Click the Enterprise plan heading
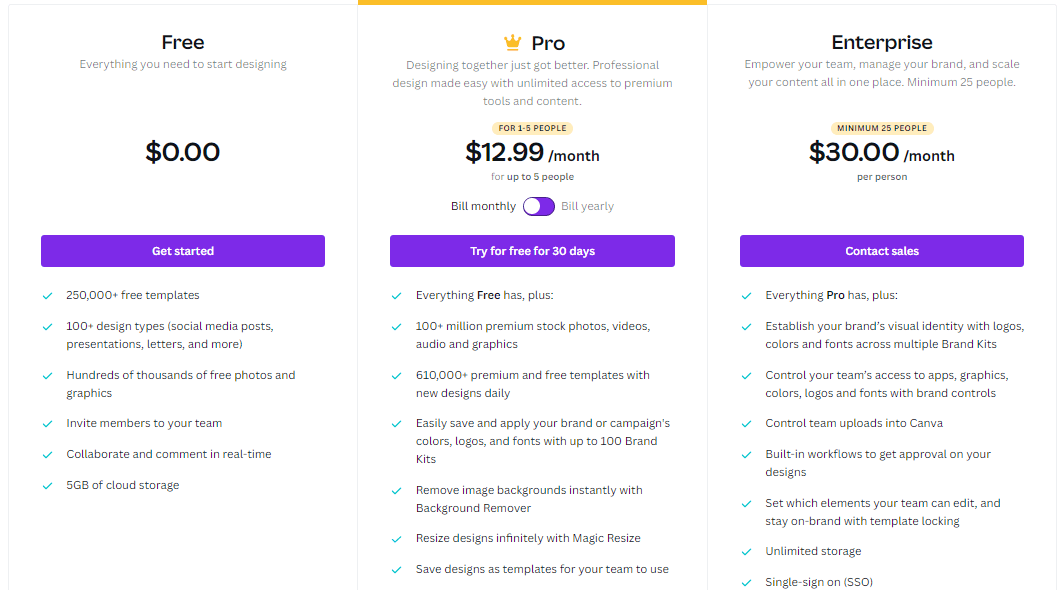This screenshot has width=1060, height=590. pyautogui.click(x=882, y=42)
